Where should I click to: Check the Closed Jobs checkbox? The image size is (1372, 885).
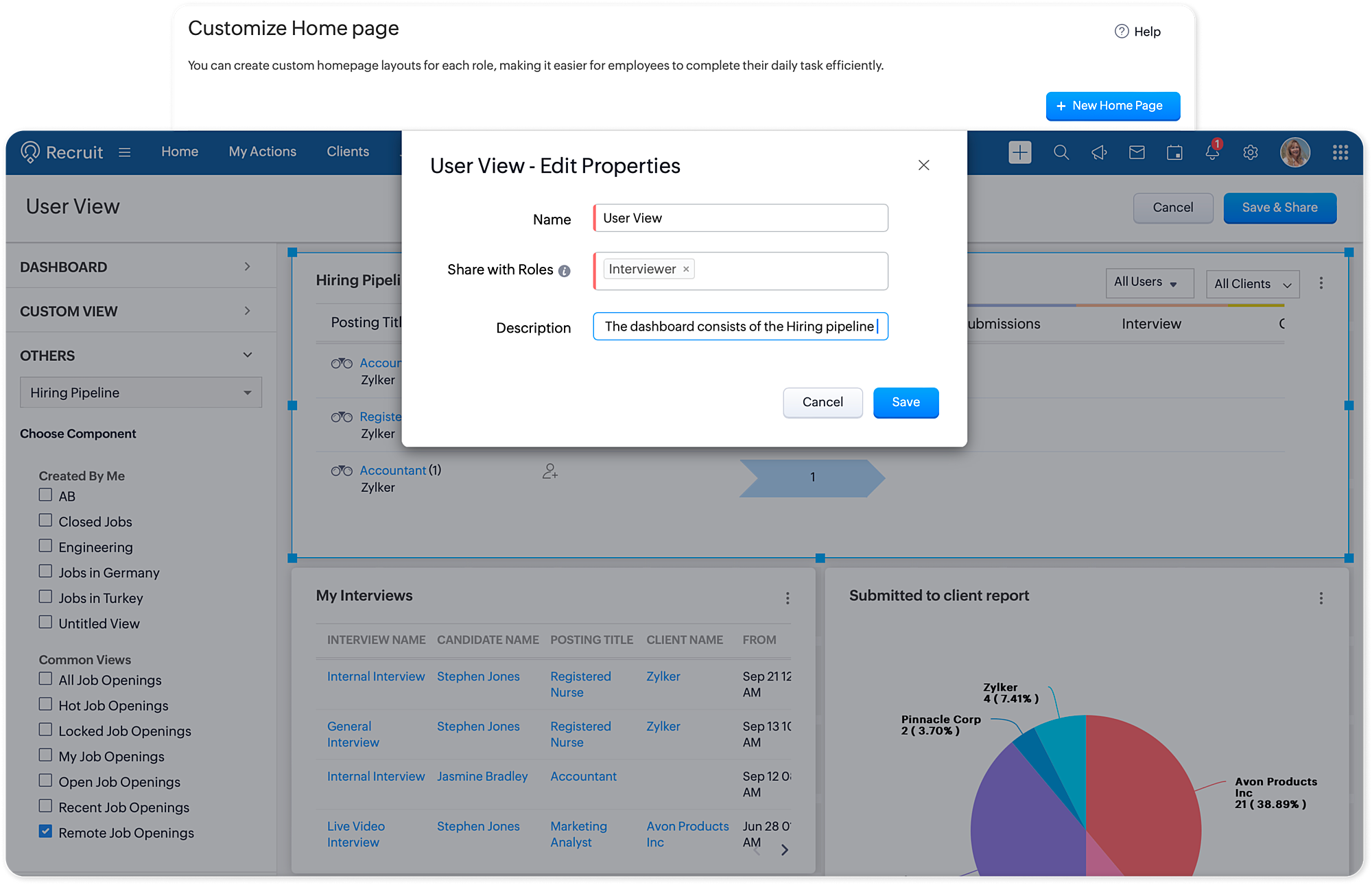pyautogui.click(x=45, y=521)
